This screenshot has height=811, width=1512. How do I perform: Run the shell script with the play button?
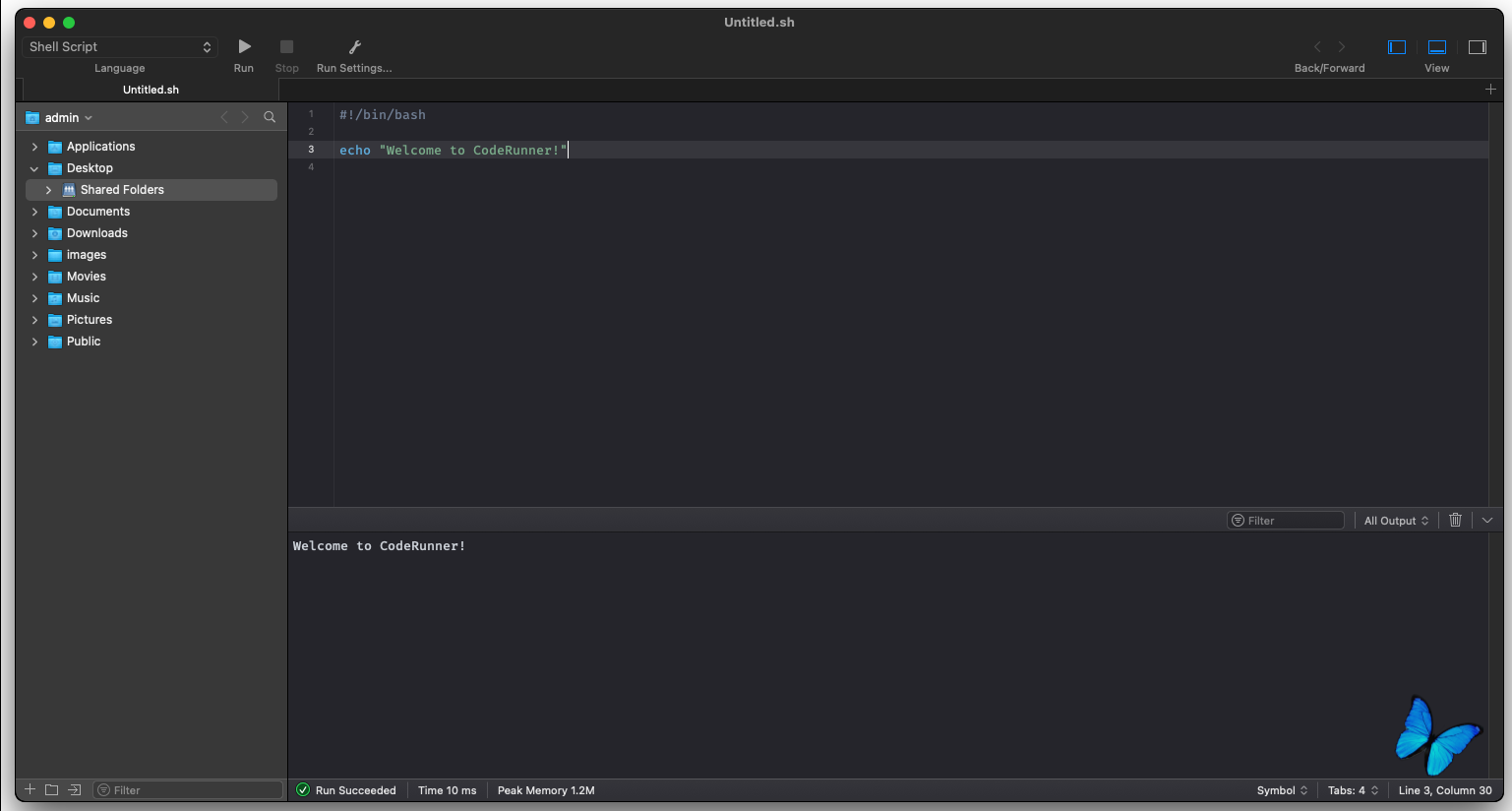244,46
